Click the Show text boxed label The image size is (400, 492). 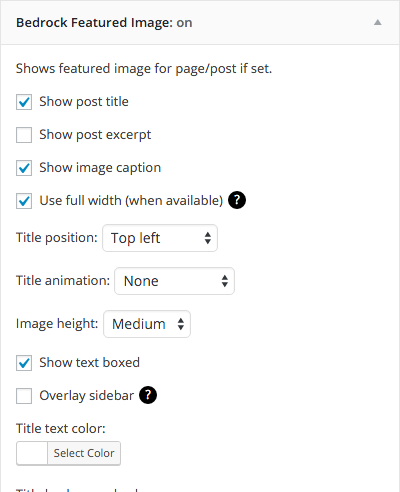point(89,362)
